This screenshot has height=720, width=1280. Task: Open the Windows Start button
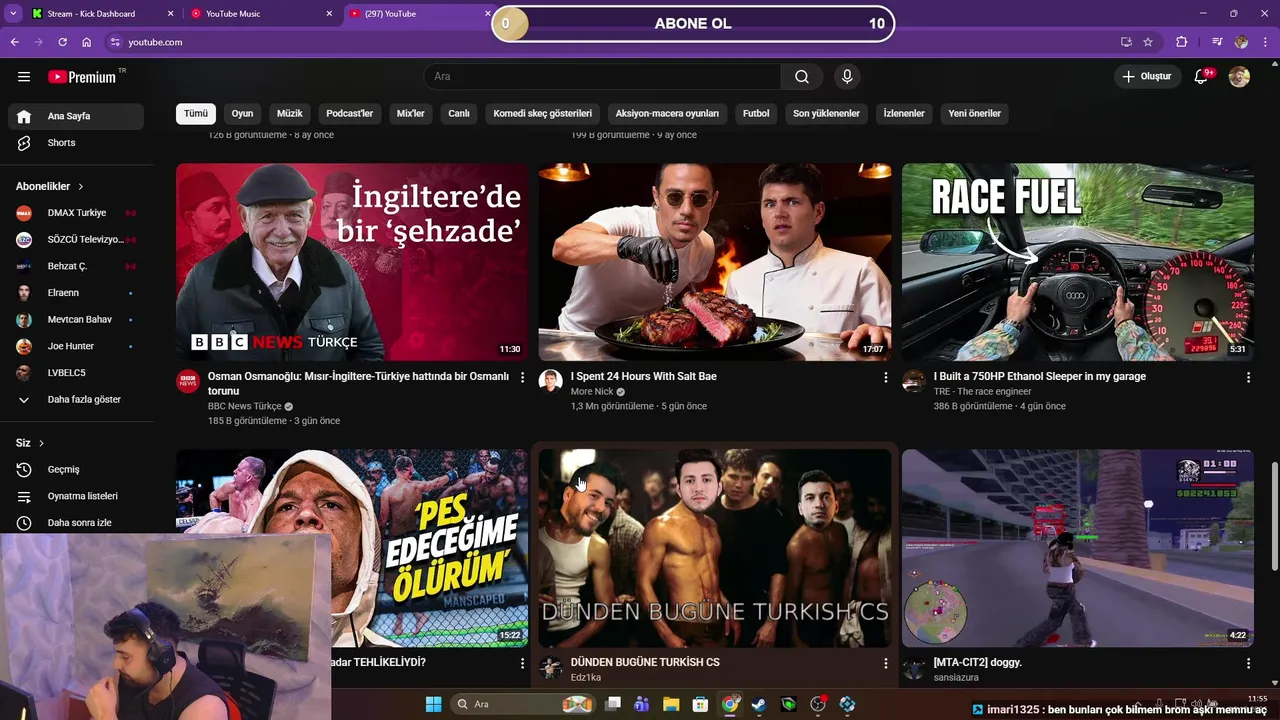click(433, 704)
